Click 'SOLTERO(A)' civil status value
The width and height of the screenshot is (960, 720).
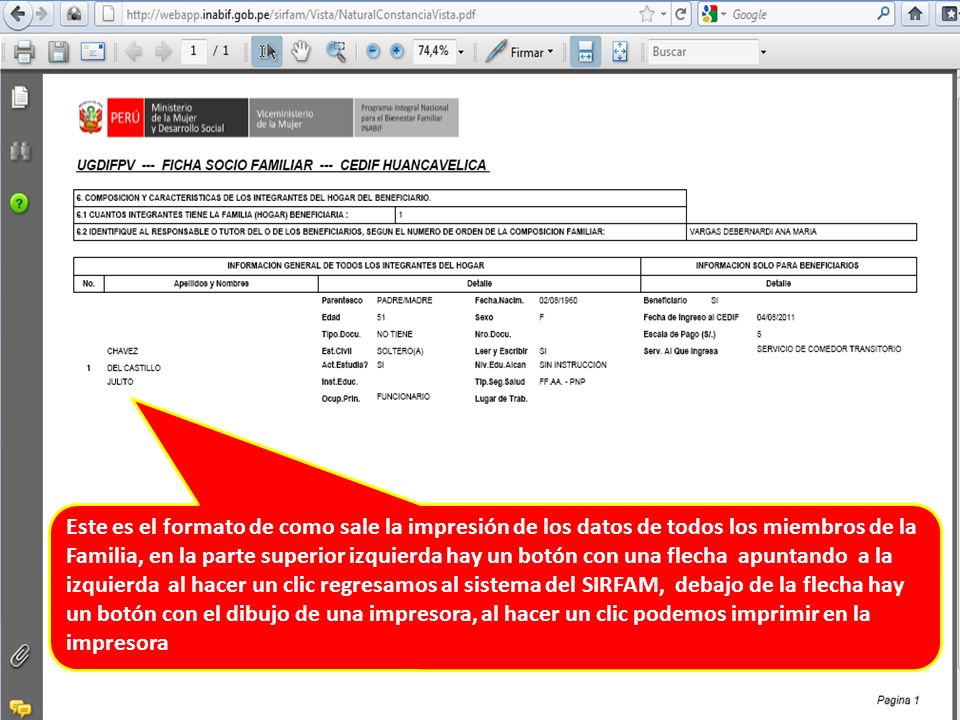[x=400, y=351]
